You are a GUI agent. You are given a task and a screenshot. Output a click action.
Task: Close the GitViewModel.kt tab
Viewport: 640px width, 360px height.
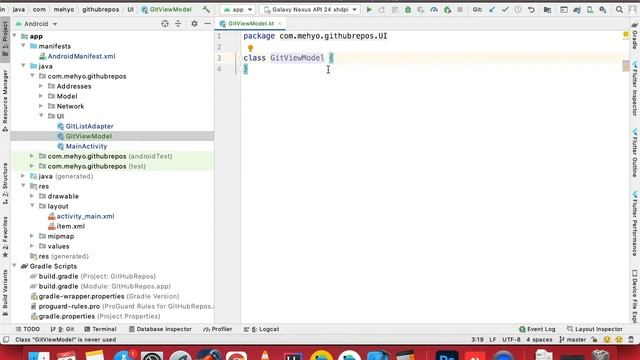(x=280, y=24)
